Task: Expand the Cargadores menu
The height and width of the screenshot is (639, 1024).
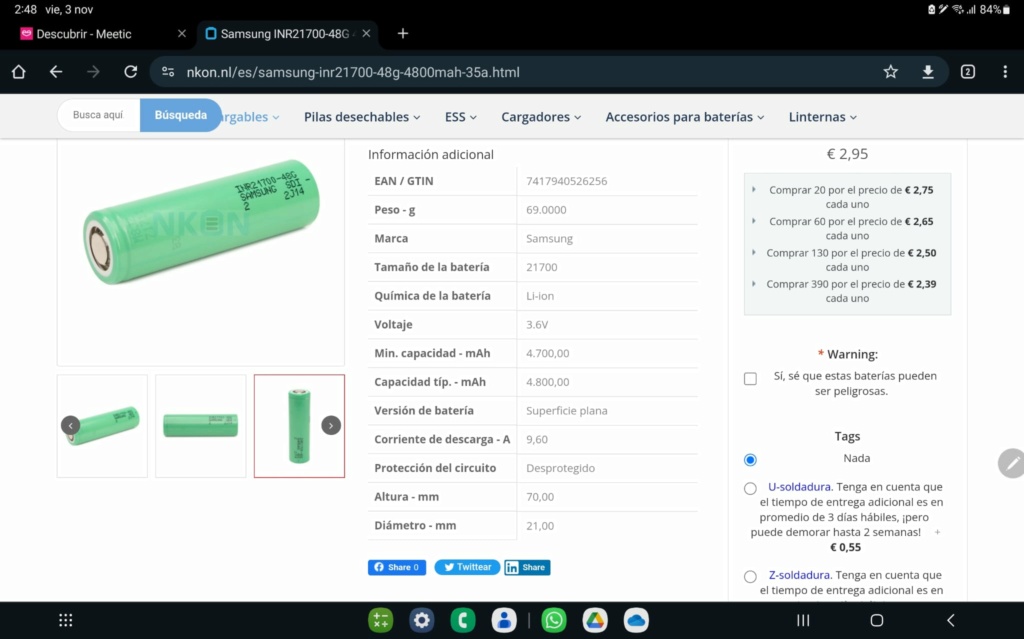Action: point(541,117)
